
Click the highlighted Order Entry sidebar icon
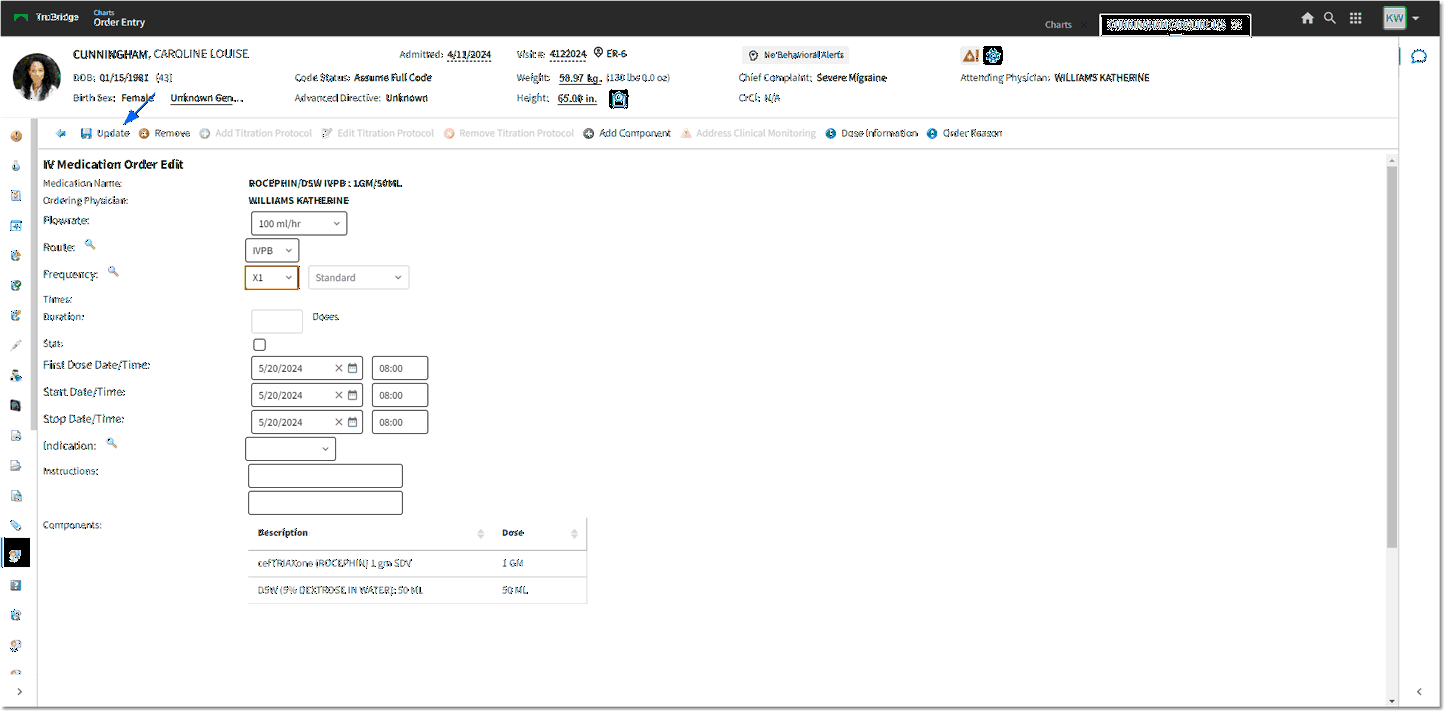tap(17, 554)
